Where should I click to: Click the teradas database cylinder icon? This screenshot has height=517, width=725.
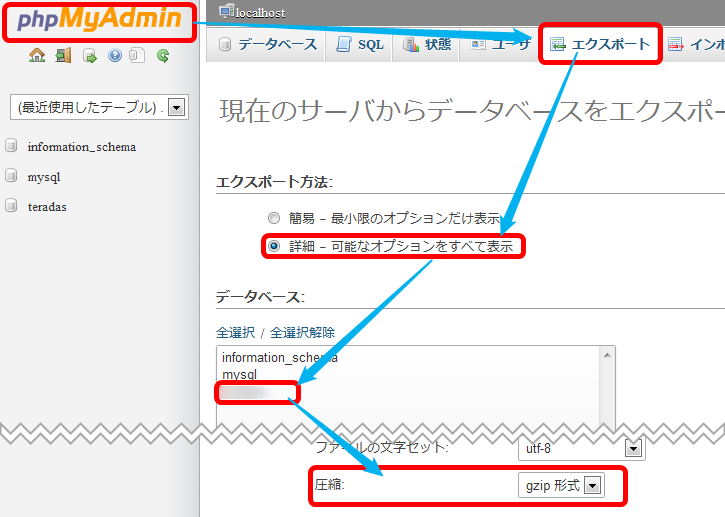[11, 206]
